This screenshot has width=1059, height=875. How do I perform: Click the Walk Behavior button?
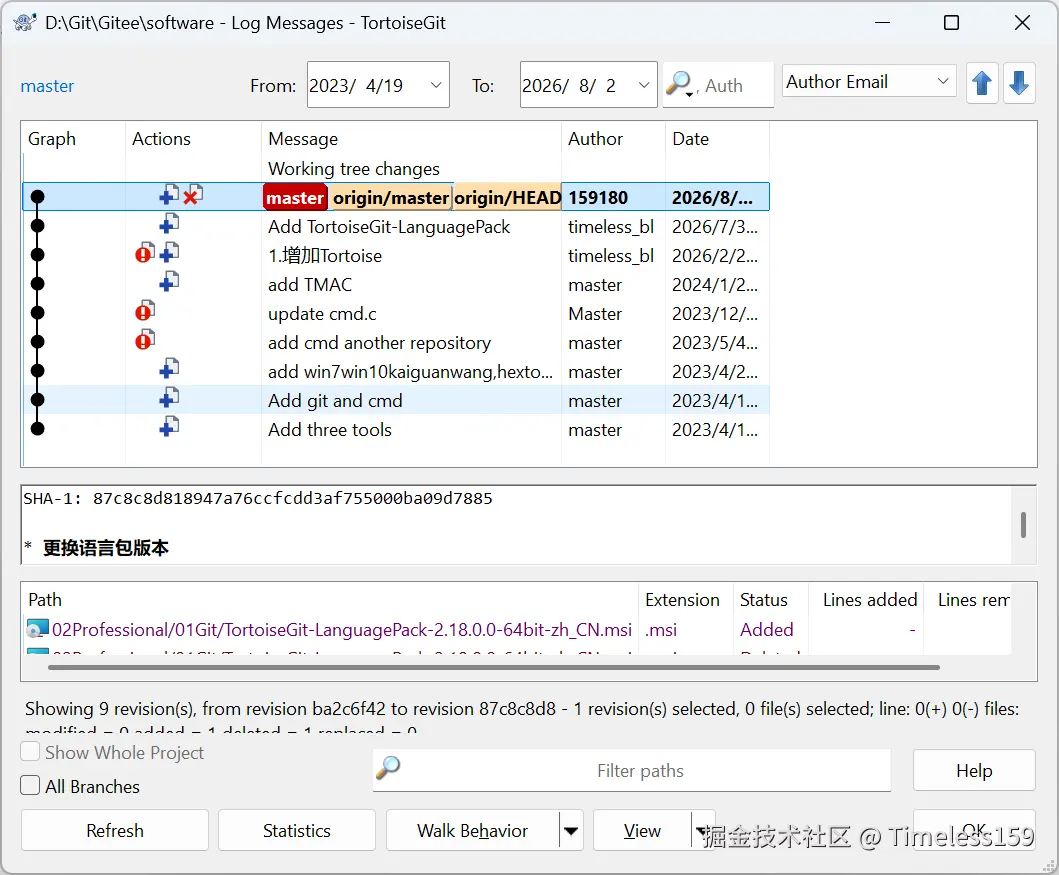click(473, 830)
